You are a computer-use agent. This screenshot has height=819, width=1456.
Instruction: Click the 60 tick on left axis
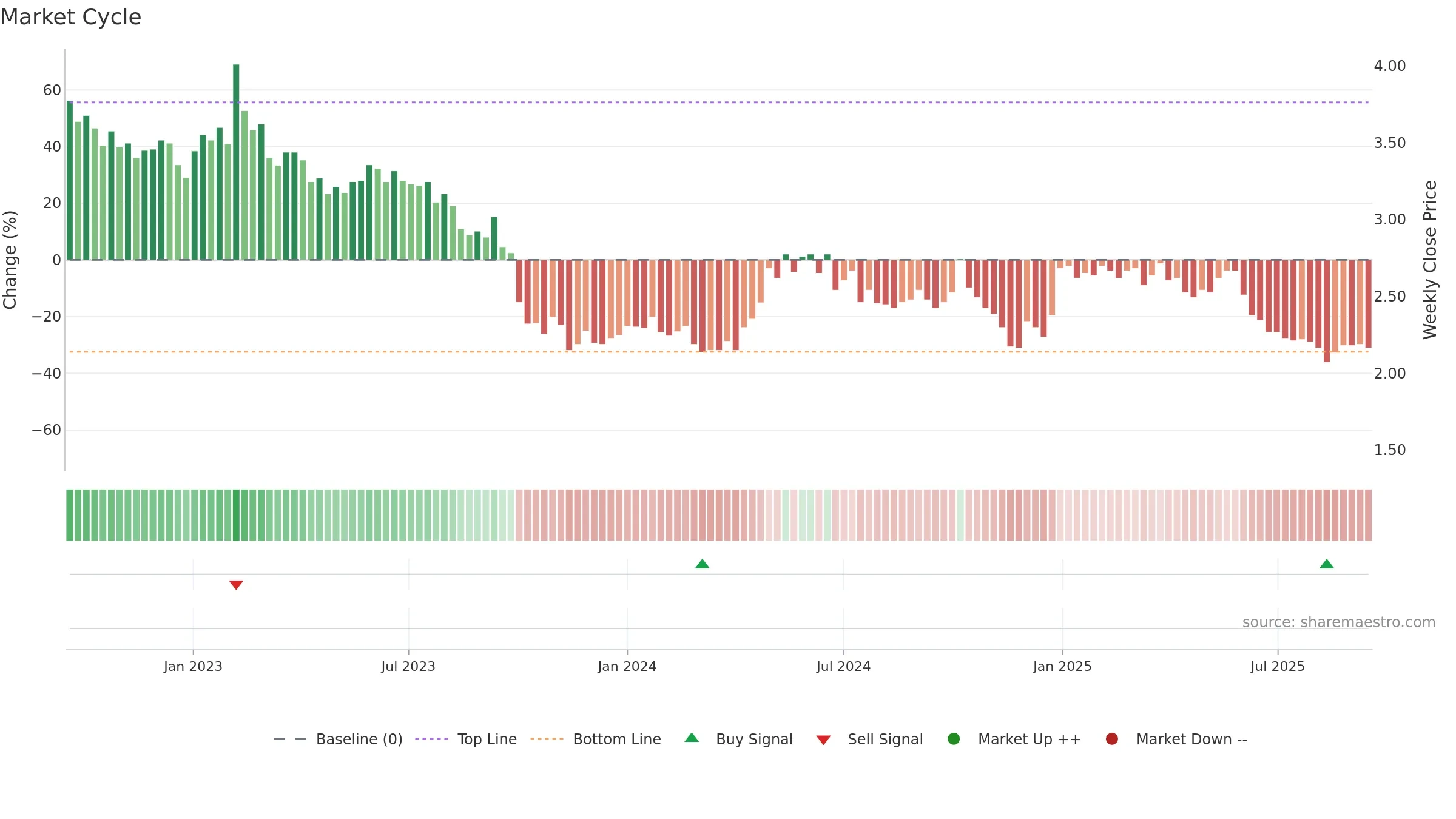pos(52,90)
